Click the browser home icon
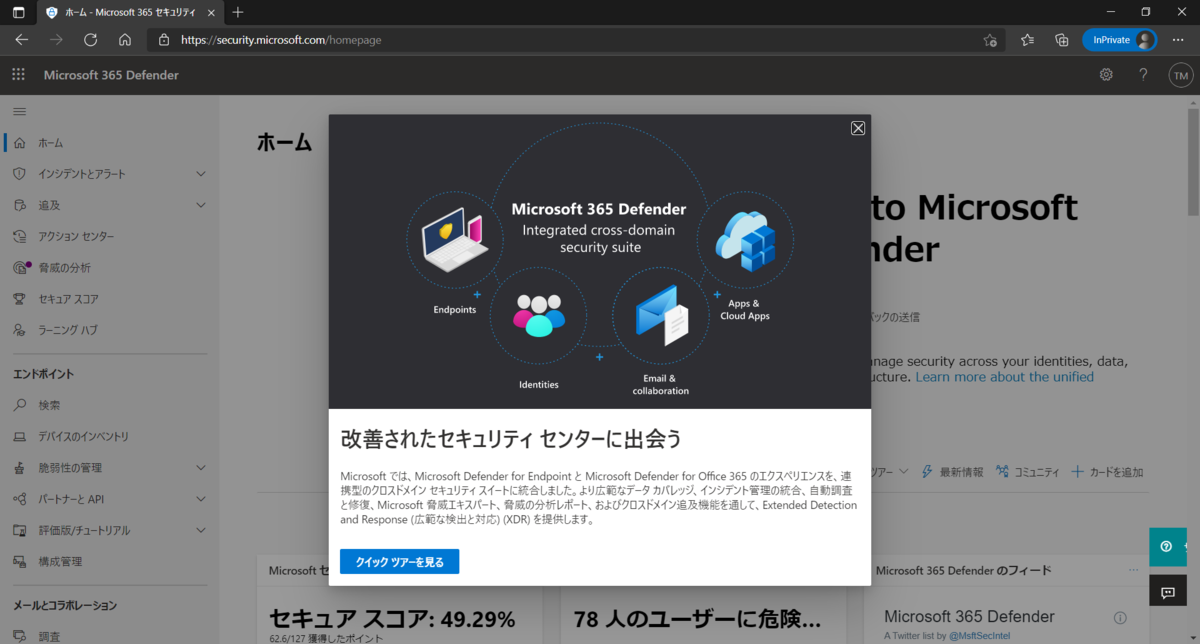This screenshot has height=644, width=1200. coord(125,40)
